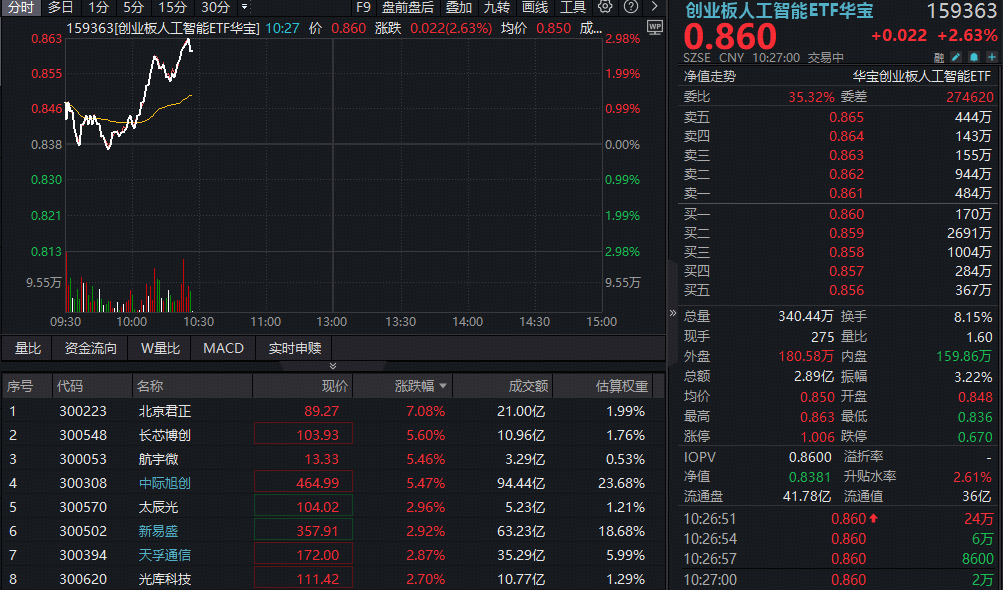Toggle 盘前盘后 pre/post market display
The height and width of the screenshot is (590, 1003).
[x=410, y=8]
